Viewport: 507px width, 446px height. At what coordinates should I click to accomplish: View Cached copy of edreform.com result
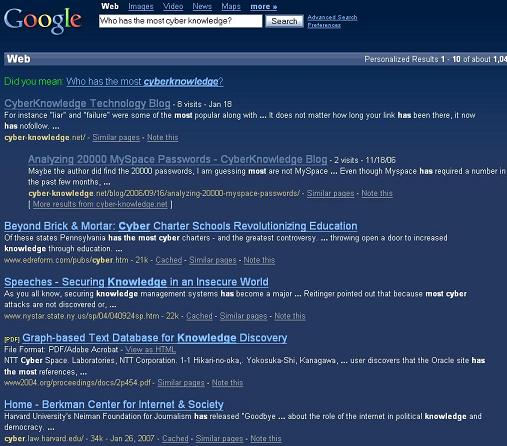click(x=169, y=260)
